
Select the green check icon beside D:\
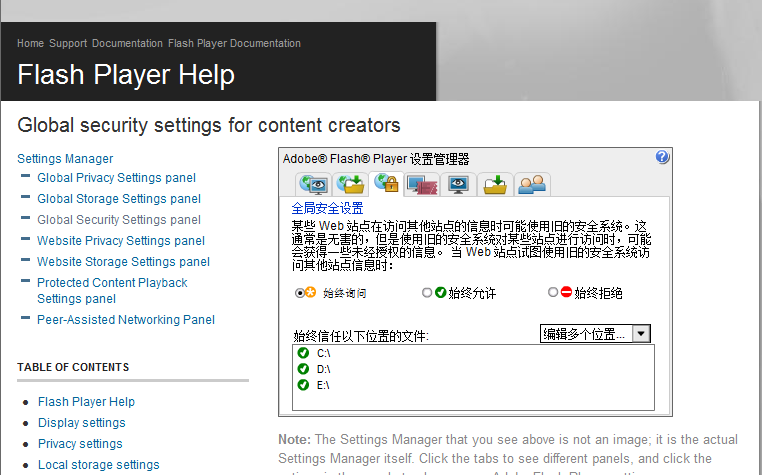click(303, 369)
